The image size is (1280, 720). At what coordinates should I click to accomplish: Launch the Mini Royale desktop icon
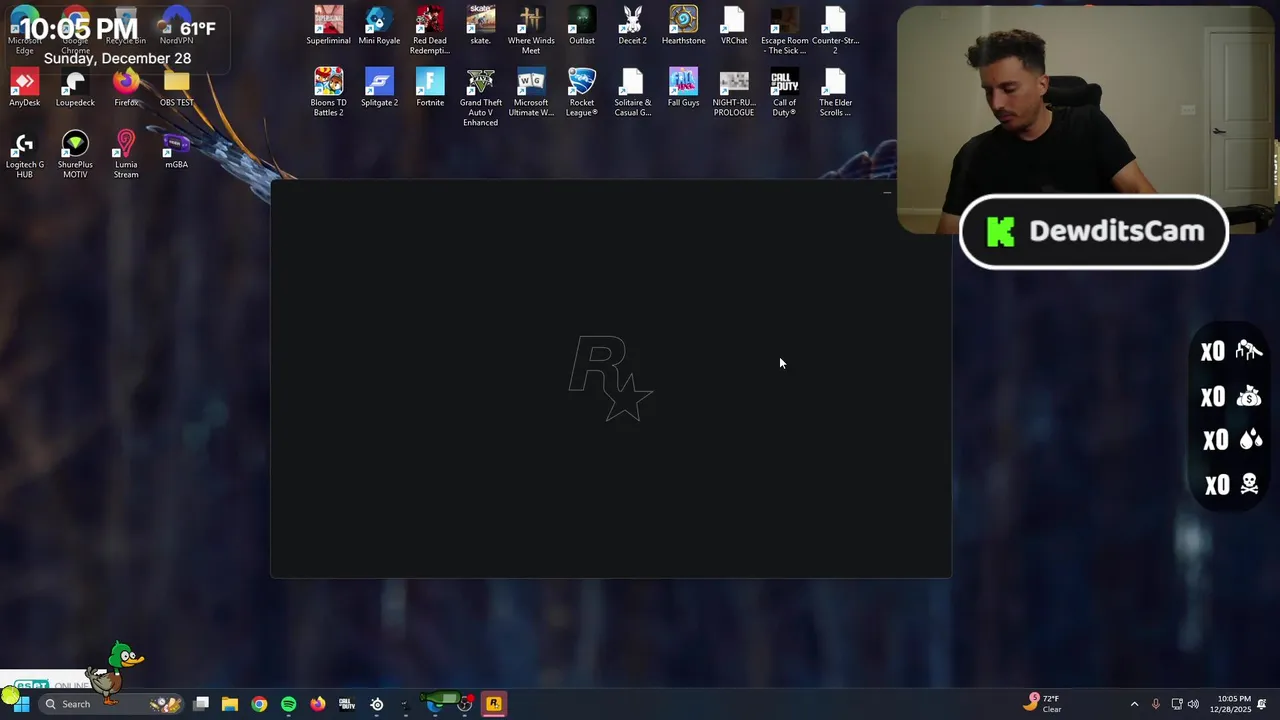click(379, 26)
